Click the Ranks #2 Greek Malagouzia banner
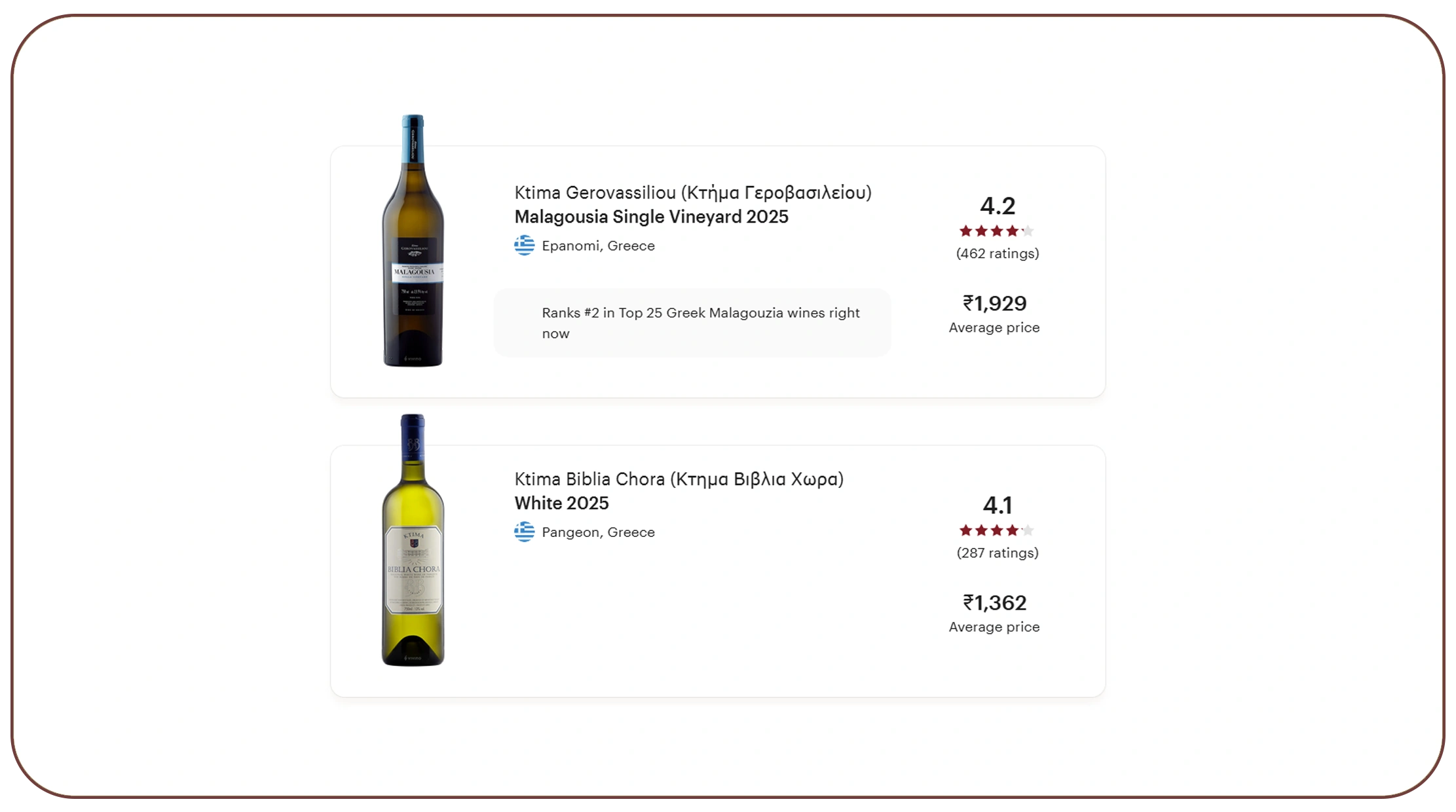 point(692,323)
